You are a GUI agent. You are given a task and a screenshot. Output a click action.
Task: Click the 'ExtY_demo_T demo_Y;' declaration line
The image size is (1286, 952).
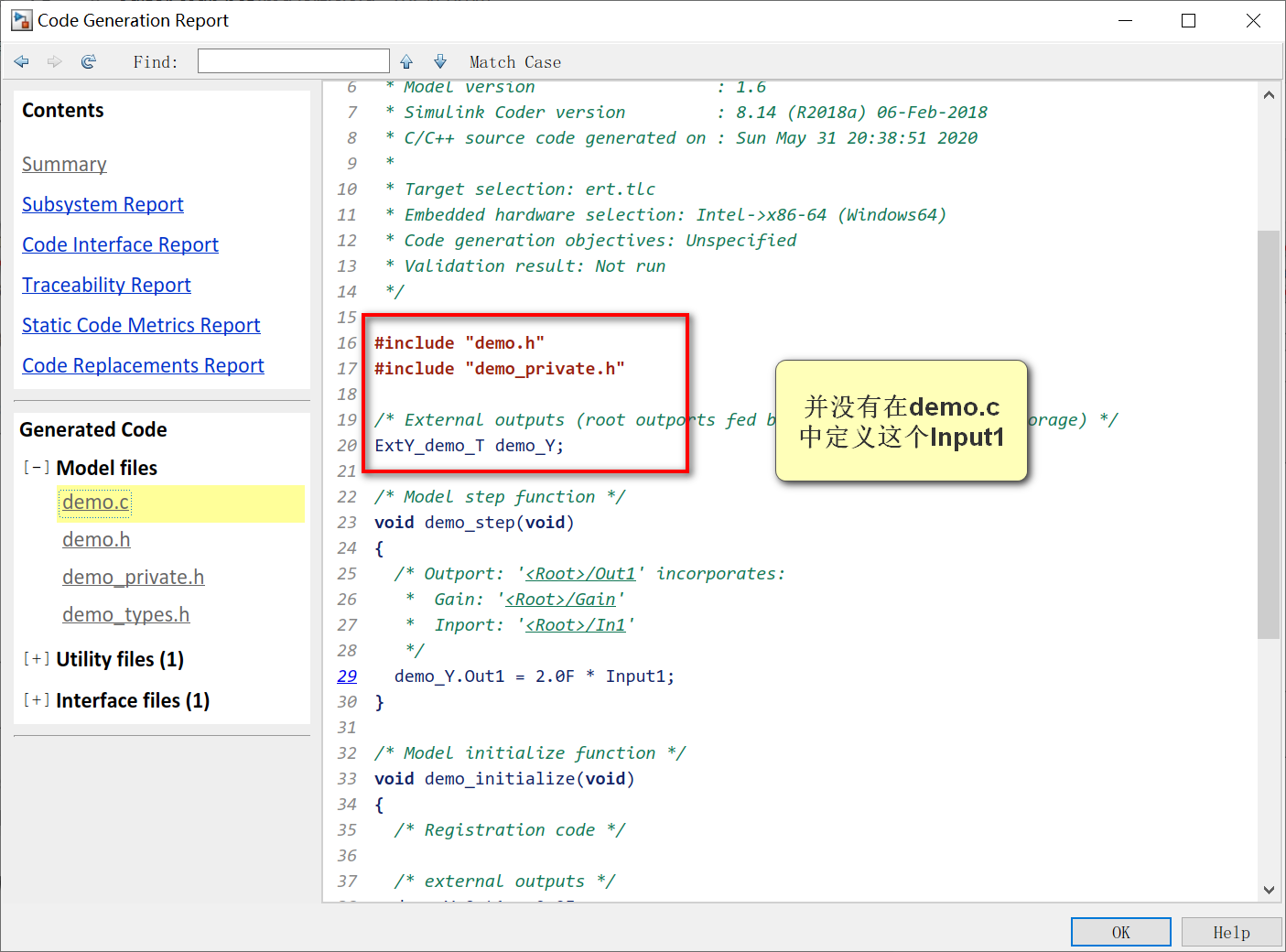point(470,446)
